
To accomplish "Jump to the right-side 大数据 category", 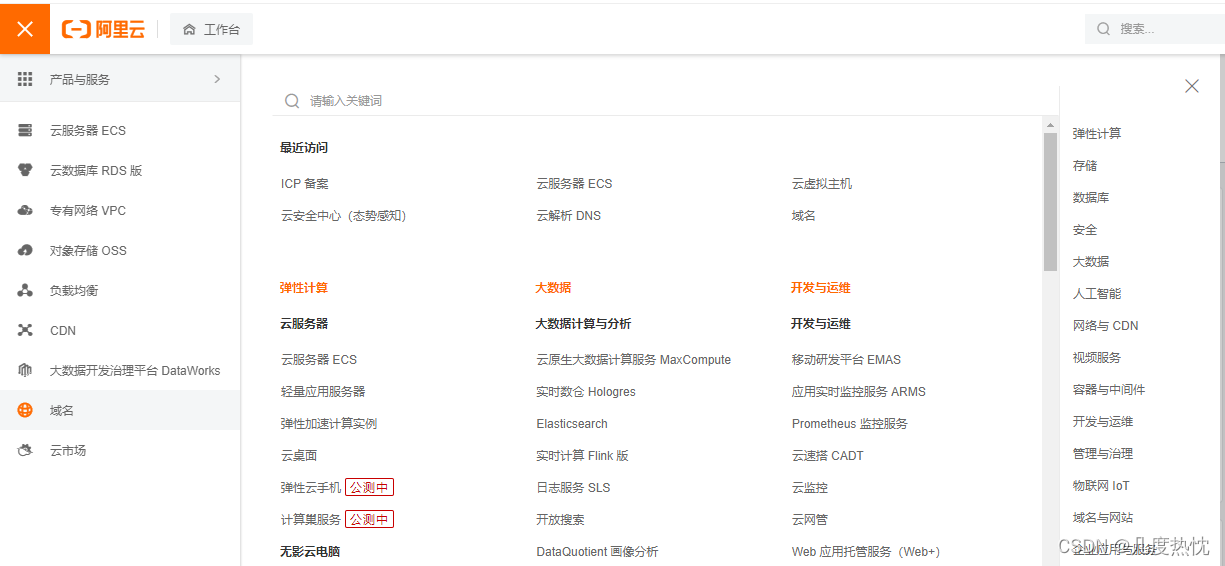I will pos(1091,262).
